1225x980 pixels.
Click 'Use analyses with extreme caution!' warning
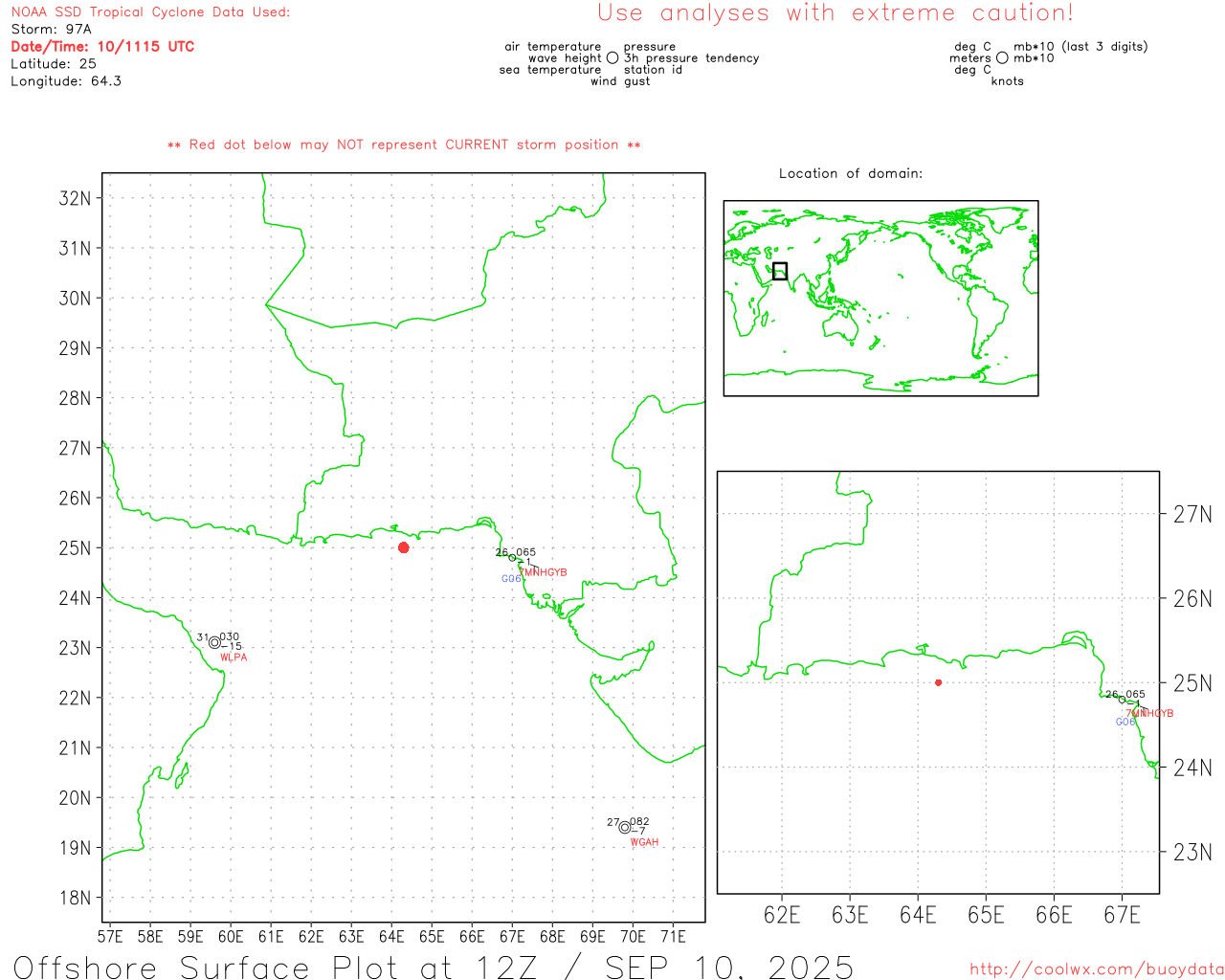pos(835,13)
